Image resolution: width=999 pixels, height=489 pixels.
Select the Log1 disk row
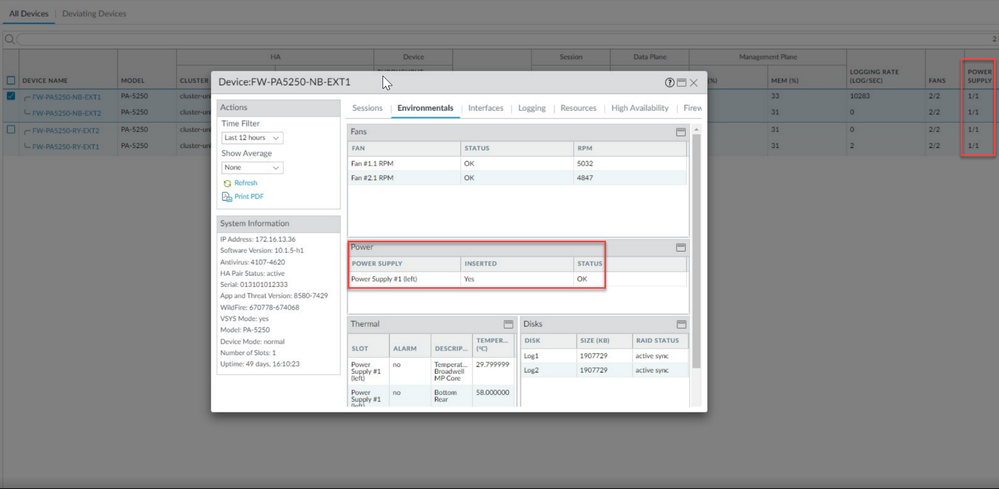(605, 355)
